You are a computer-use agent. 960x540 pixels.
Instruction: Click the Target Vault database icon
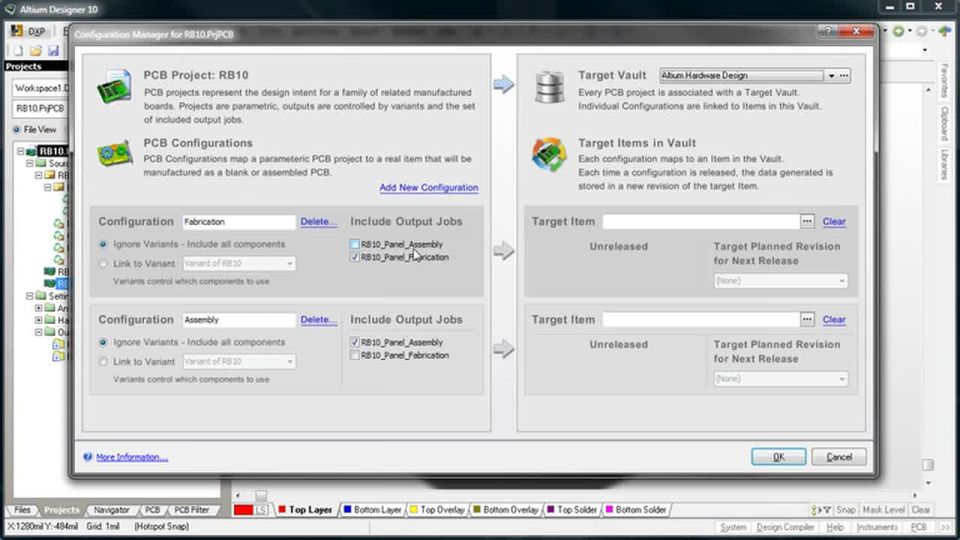[x=549, y=86]
